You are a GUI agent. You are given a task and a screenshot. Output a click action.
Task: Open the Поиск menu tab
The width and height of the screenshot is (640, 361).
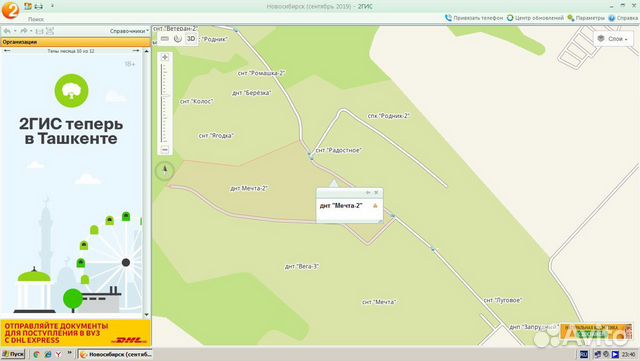[36, 19]
